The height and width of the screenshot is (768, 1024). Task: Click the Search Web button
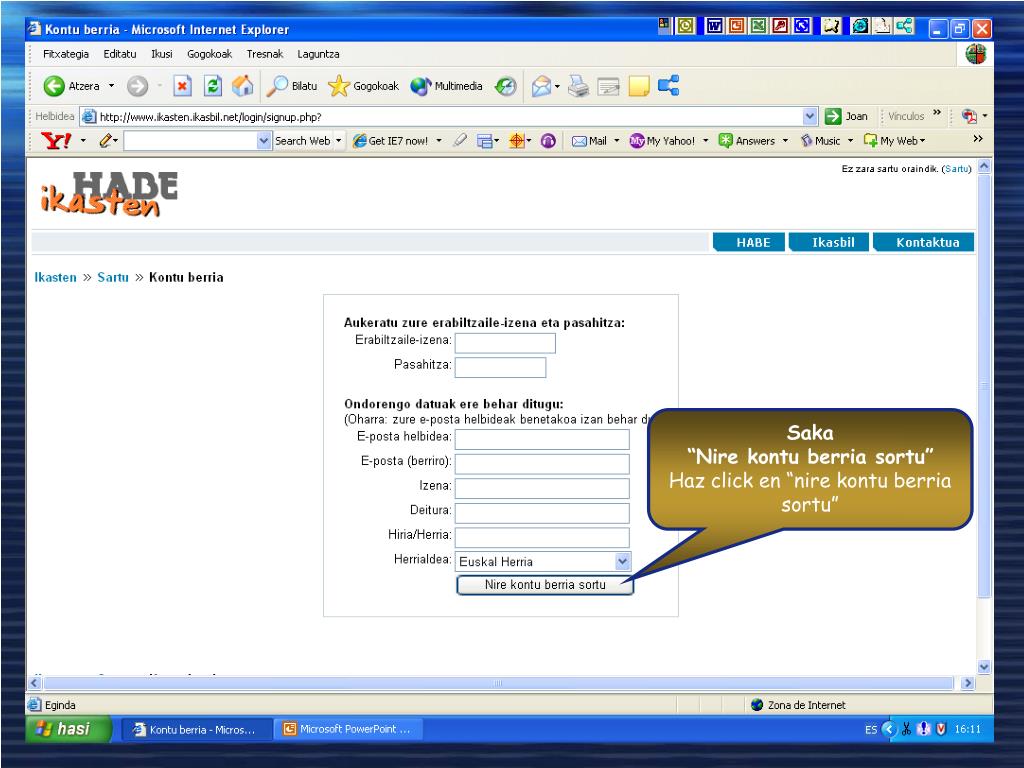302,140
